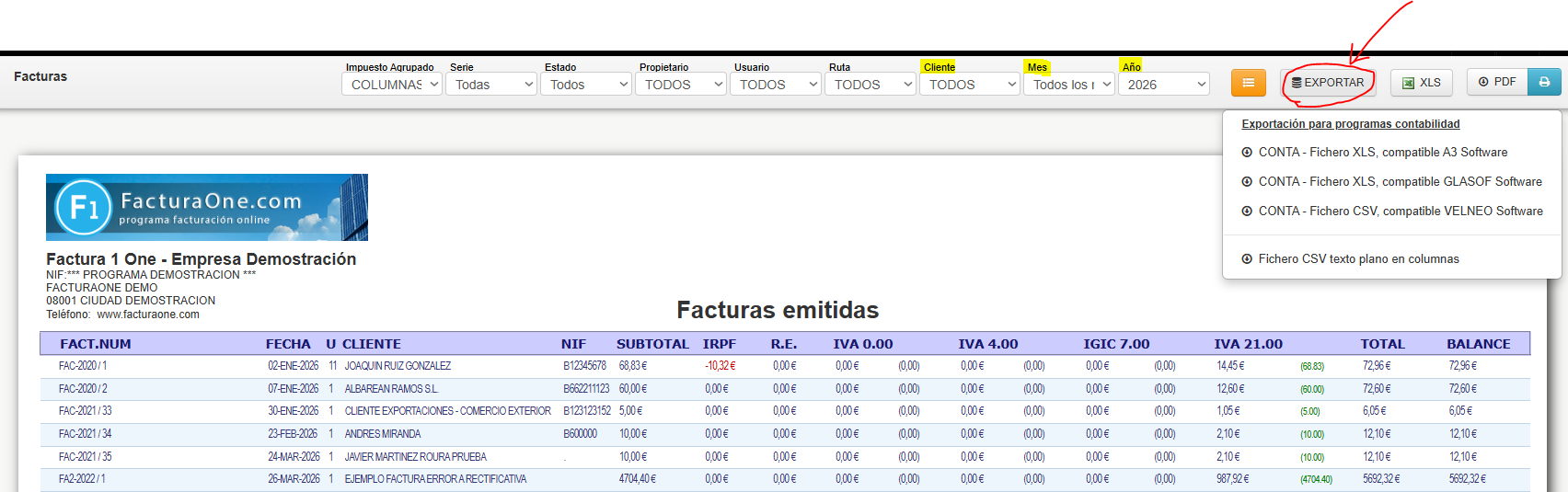Click the www.facturaone.com text
This screenshot has width=1568, height=492.
[148, 315]
